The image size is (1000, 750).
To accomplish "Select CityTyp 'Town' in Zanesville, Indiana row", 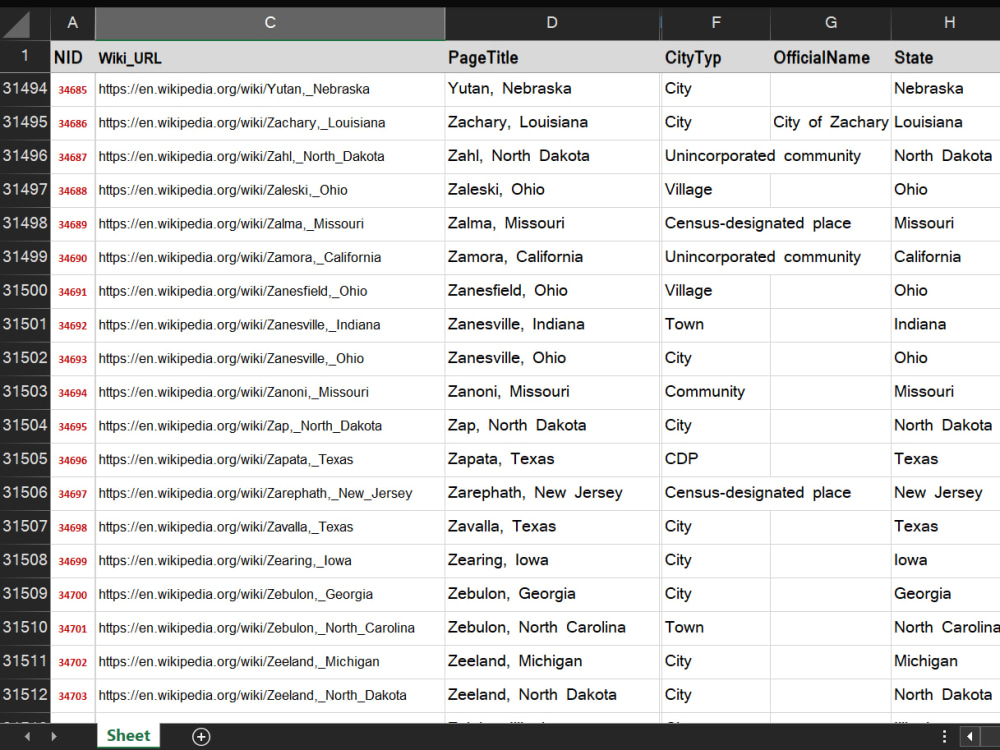I will 716,325.
